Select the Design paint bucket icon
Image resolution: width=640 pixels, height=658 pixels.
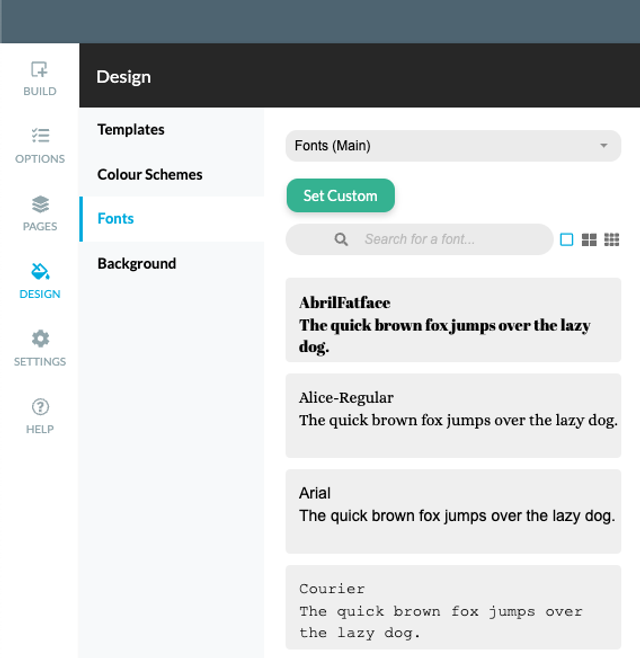40,272
